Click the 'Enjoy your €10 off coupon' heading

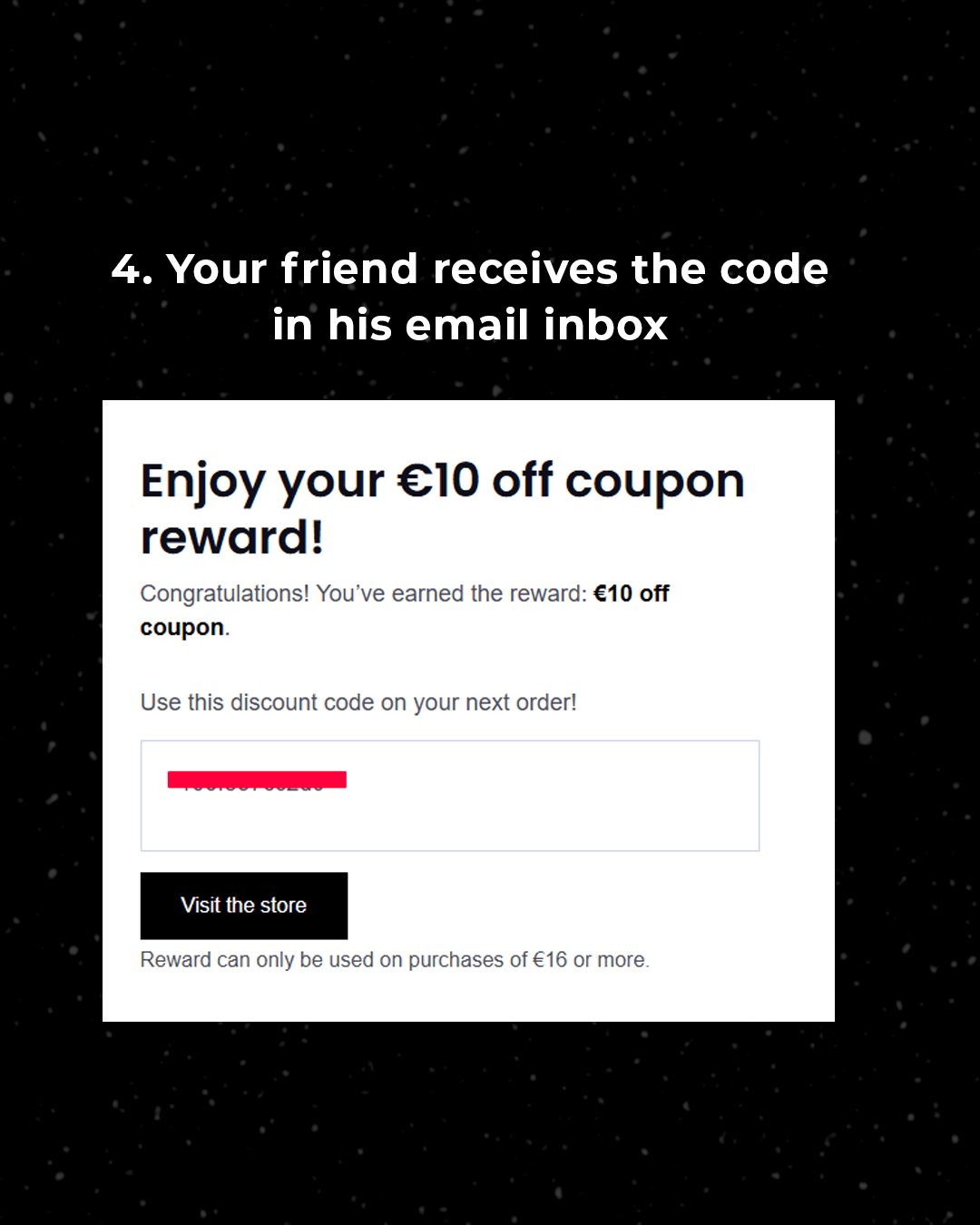443,480
